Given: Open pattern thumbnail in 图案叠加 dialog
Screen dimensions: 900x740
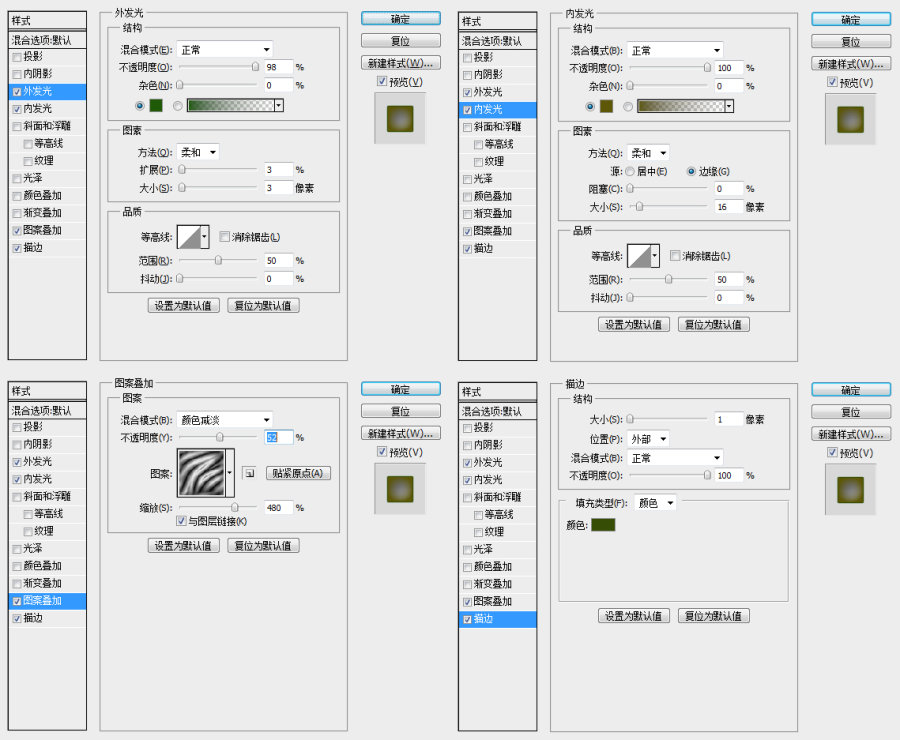Looking at the screenshot, I should [x=201, y=473].
